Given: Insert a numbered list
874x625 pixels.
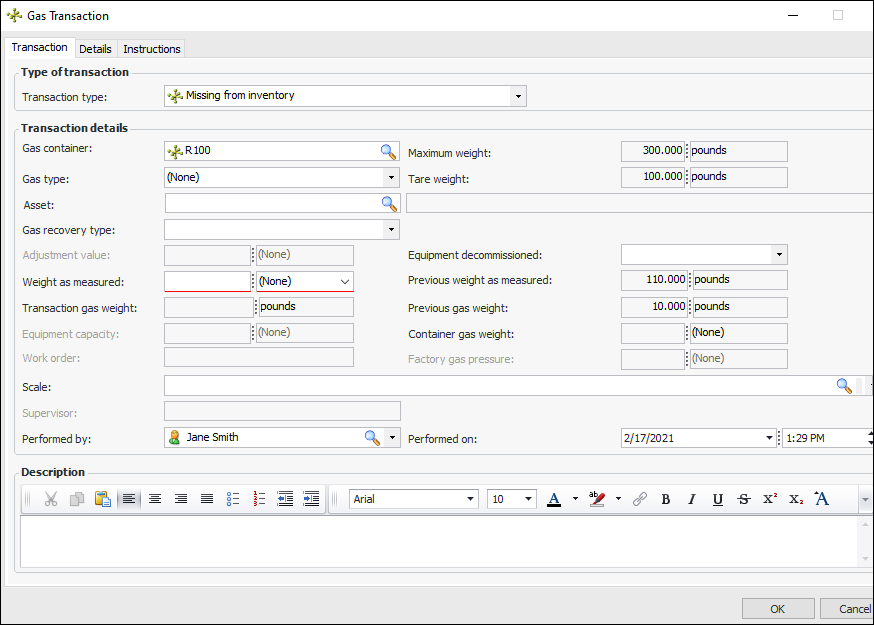Looking at the screenshot, I should coord(259,499).
